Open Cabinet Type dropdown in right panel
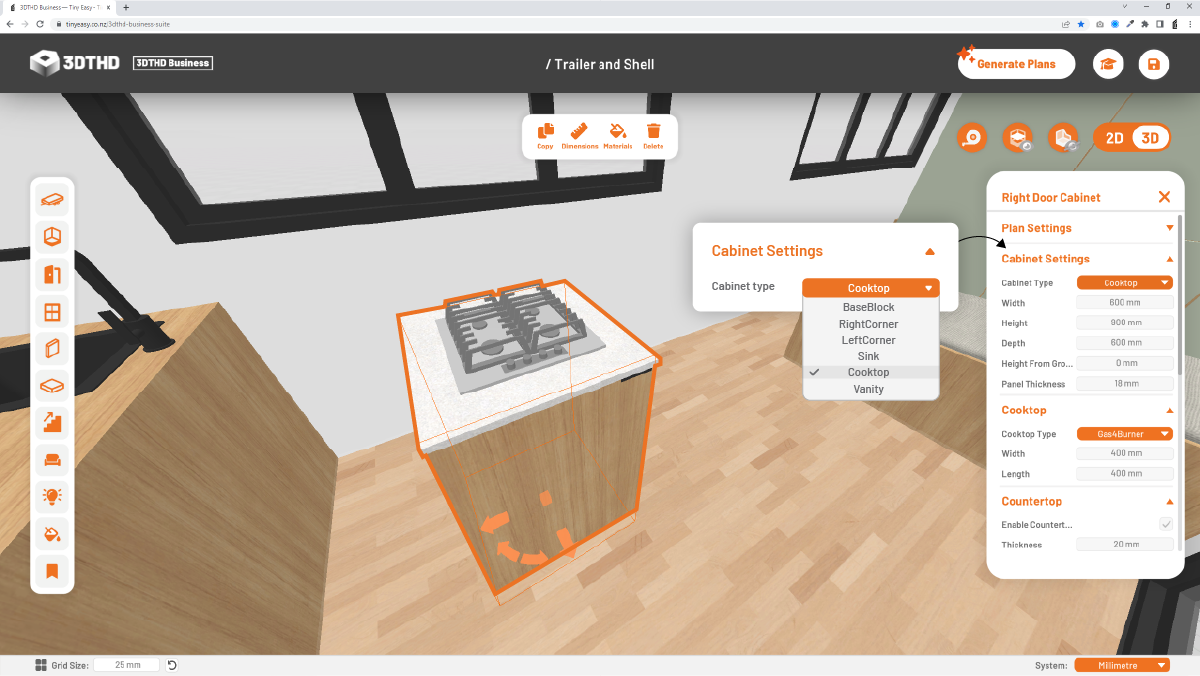This screenshot has height=676, width=1200. (x=1124, y=283)
